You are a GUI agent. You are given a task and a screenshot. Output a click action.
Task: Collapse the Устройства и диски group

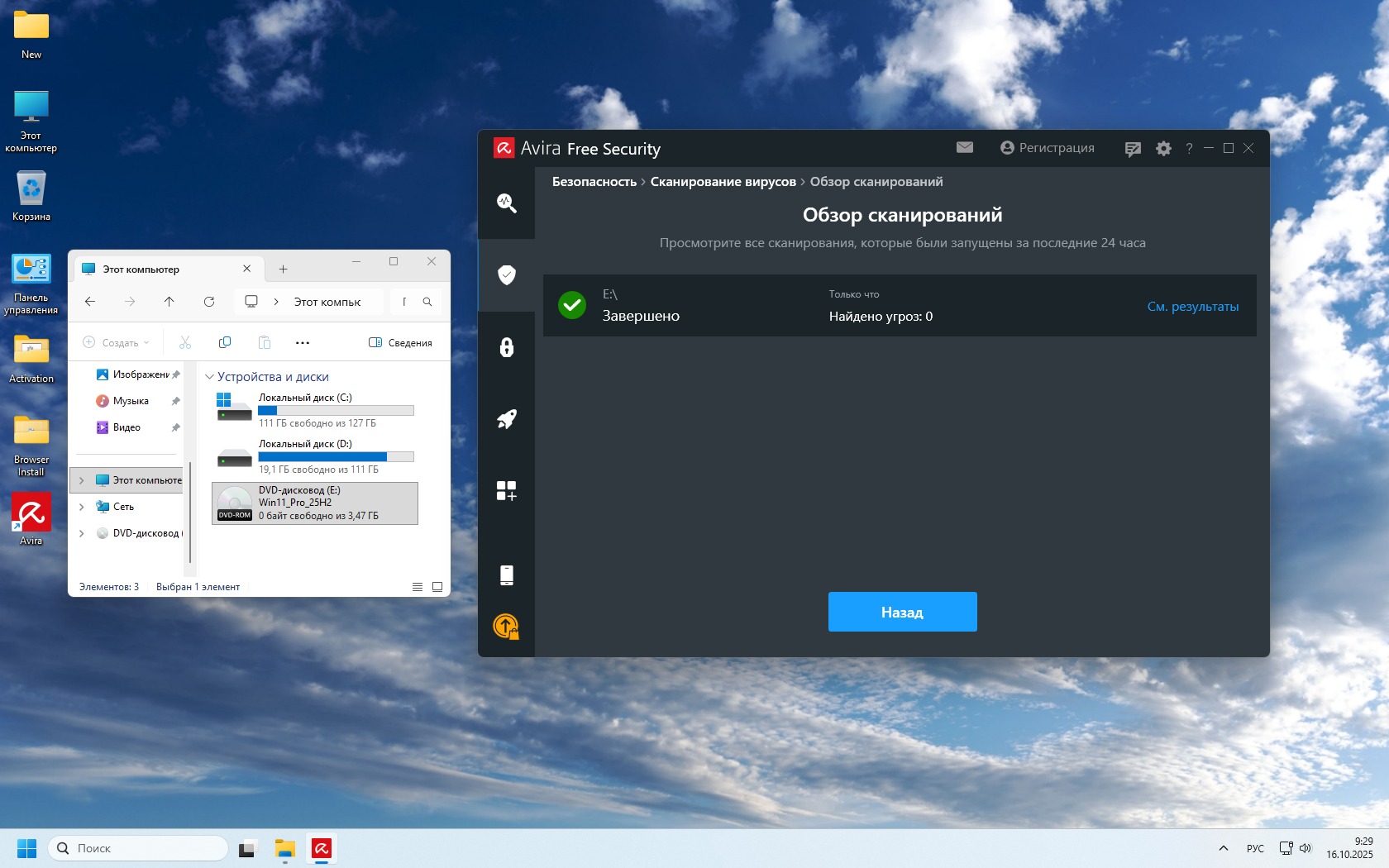tap(209, 377)
